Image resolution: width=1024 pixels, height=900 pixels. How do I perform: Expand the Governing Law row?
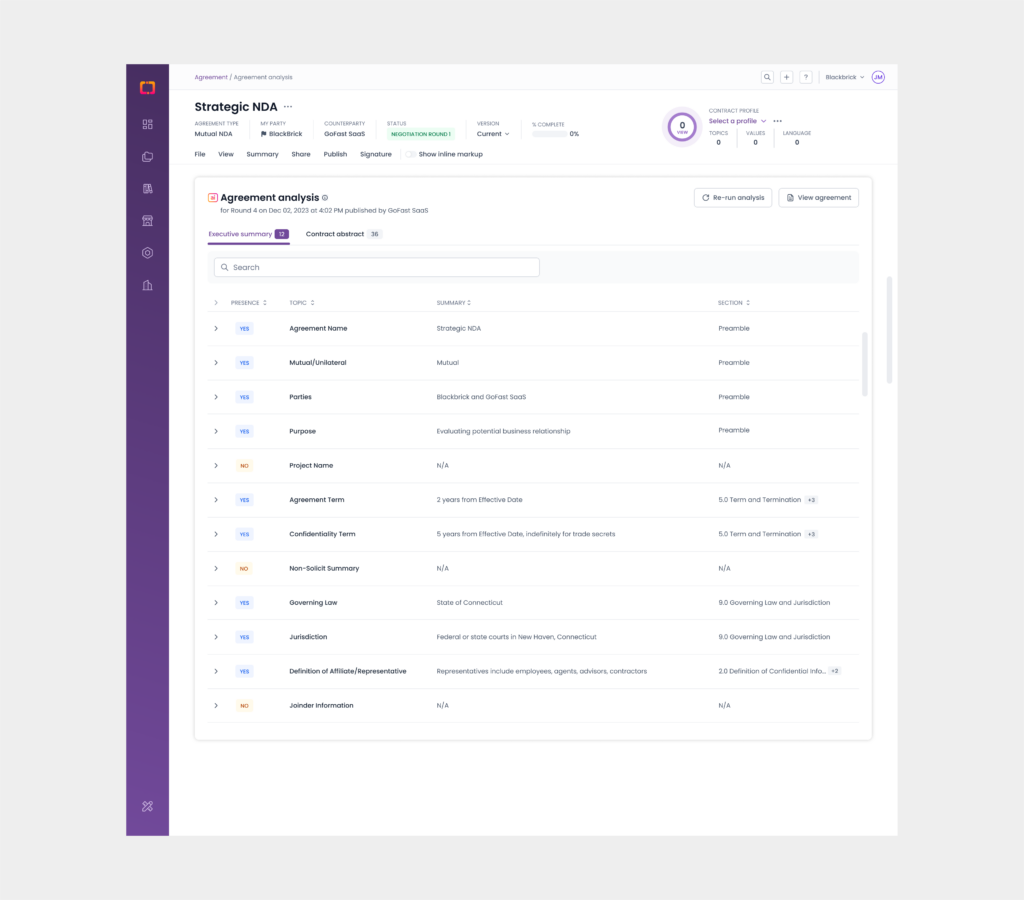216,603
